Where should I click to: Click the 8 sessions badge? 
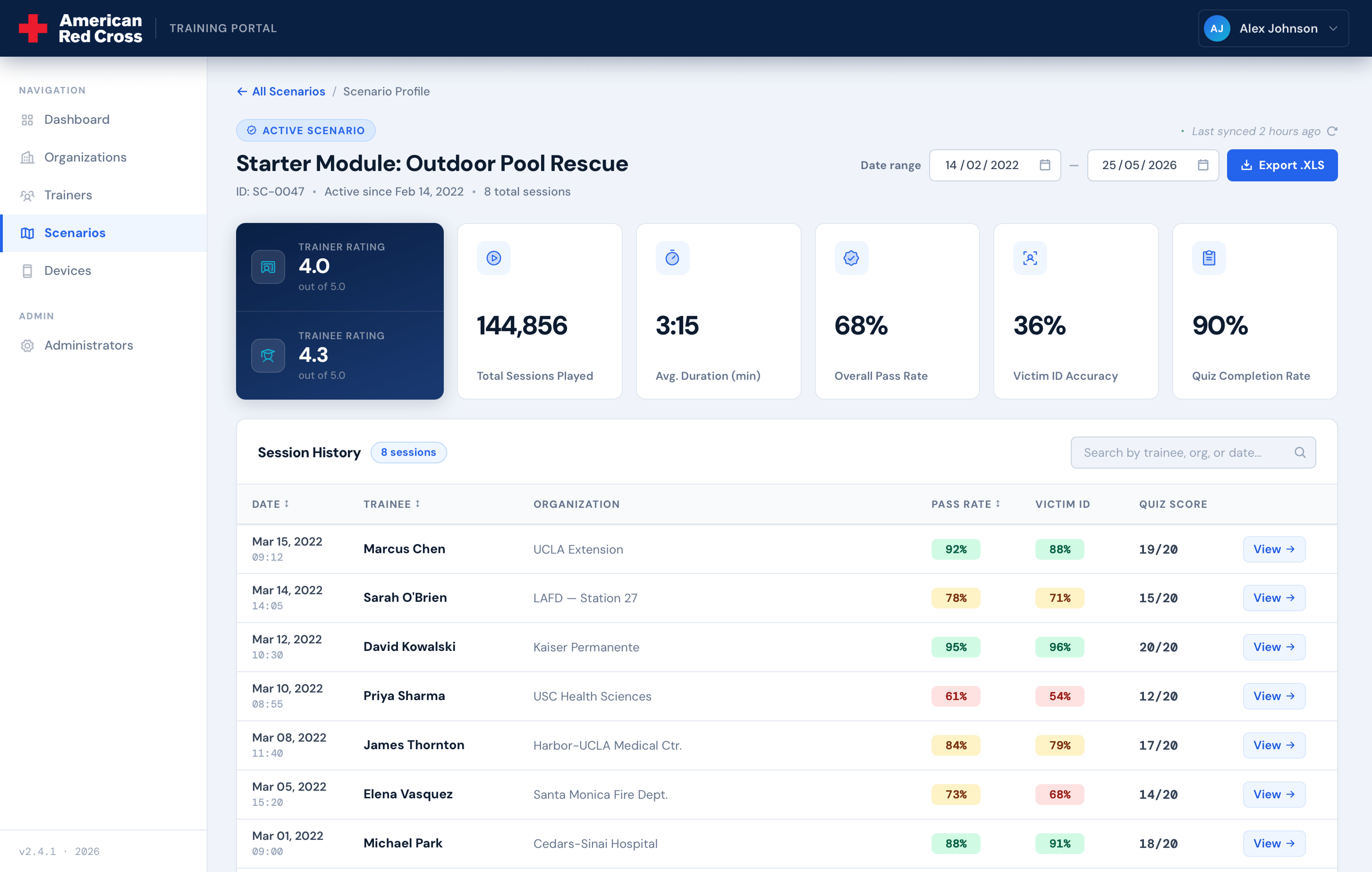[409, 453]
